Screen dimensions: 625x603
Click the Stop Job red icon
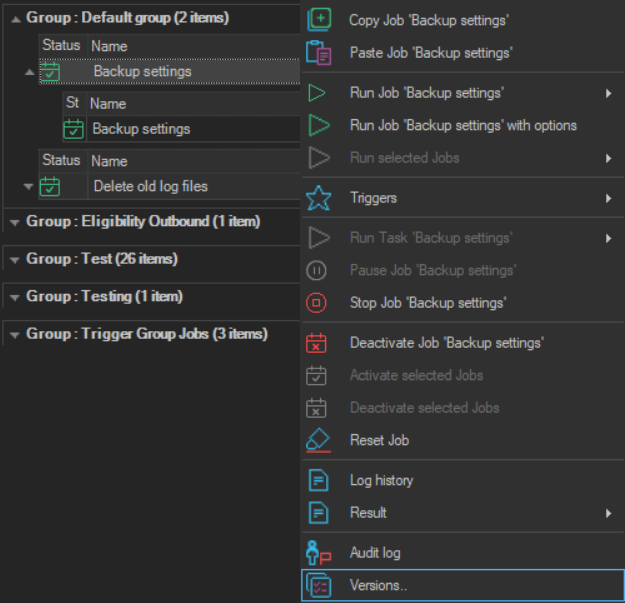pos(317,302)
